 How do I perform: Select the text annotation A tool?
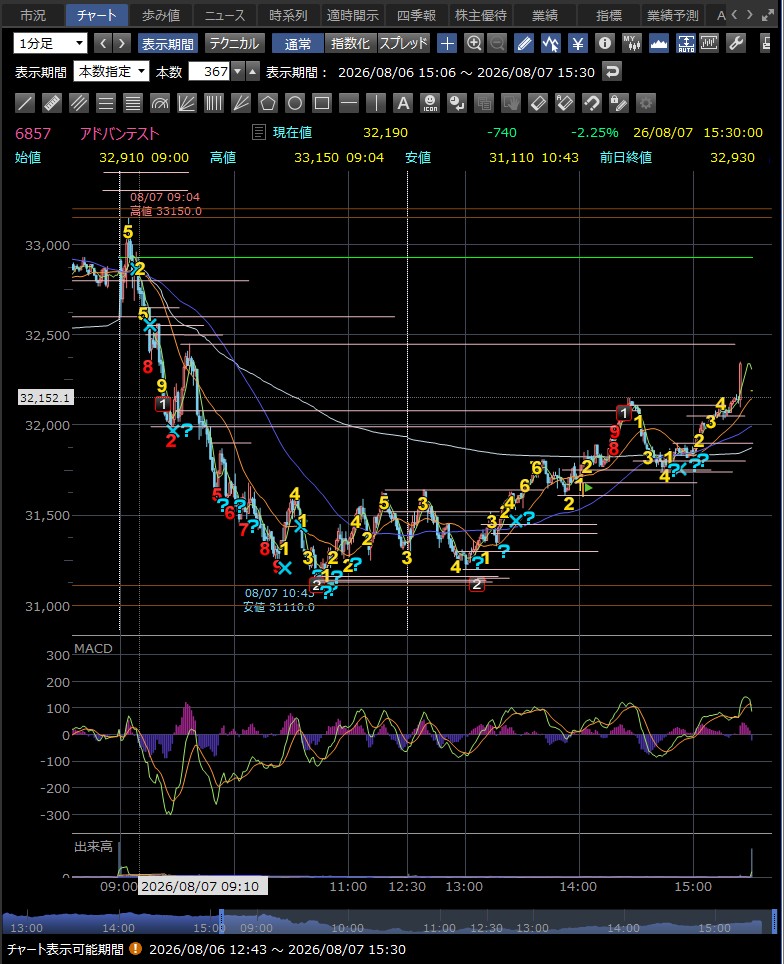click(403, 103)
